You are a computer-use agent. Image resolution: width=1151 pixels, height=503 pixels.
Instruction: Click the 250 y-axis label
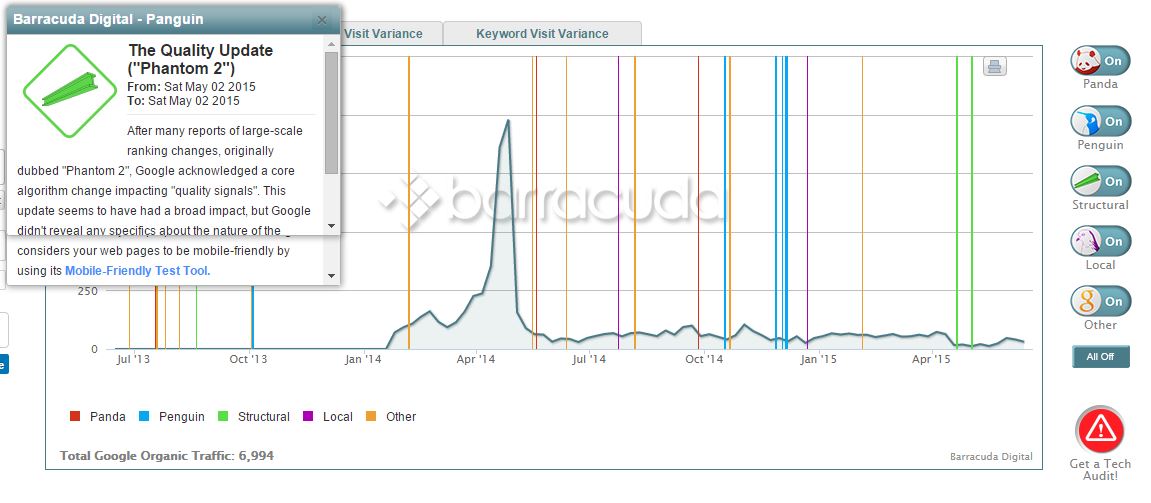tap(87, 291)
